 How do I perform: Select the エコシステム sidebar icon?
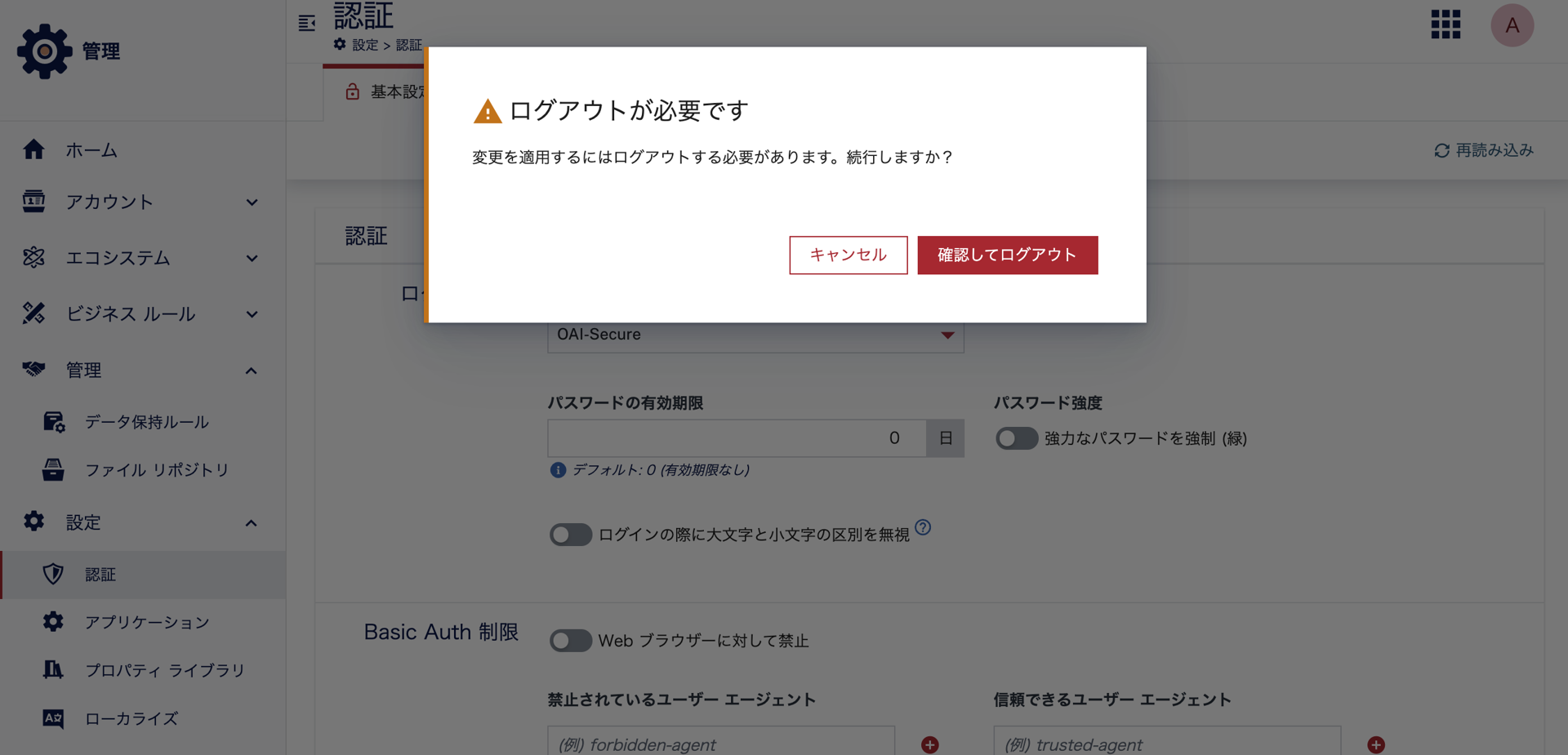tap(34, 258)
